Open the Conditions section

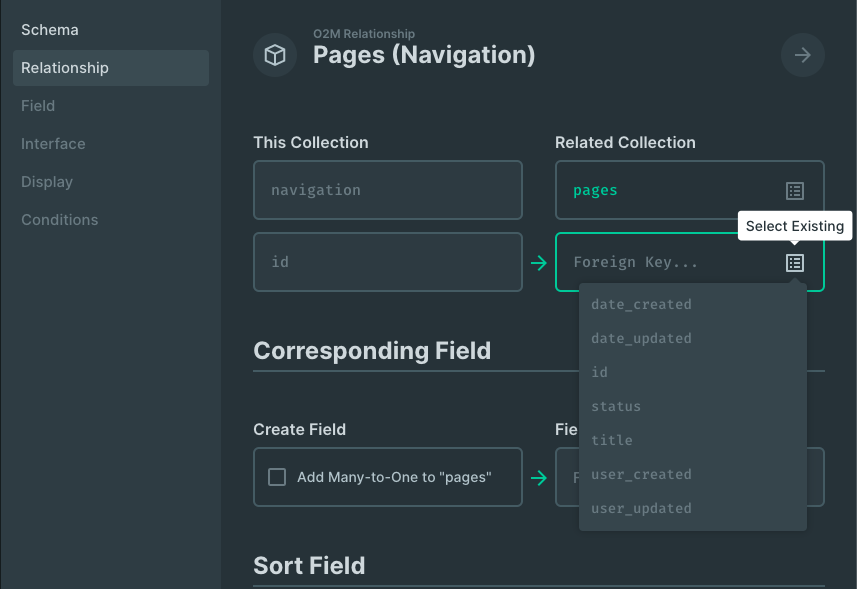point(59,219)
